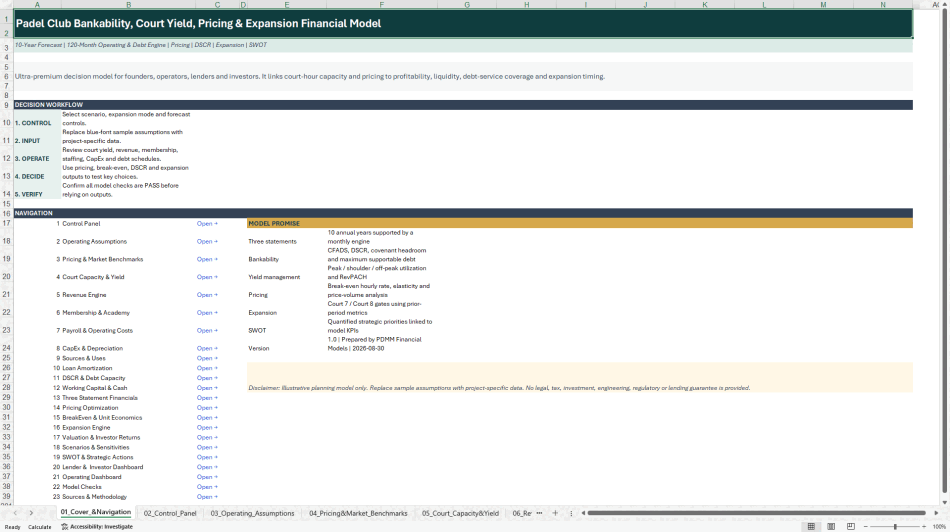
Task: Open Accessibility Investigate status indicator
Action: point(97,527)
